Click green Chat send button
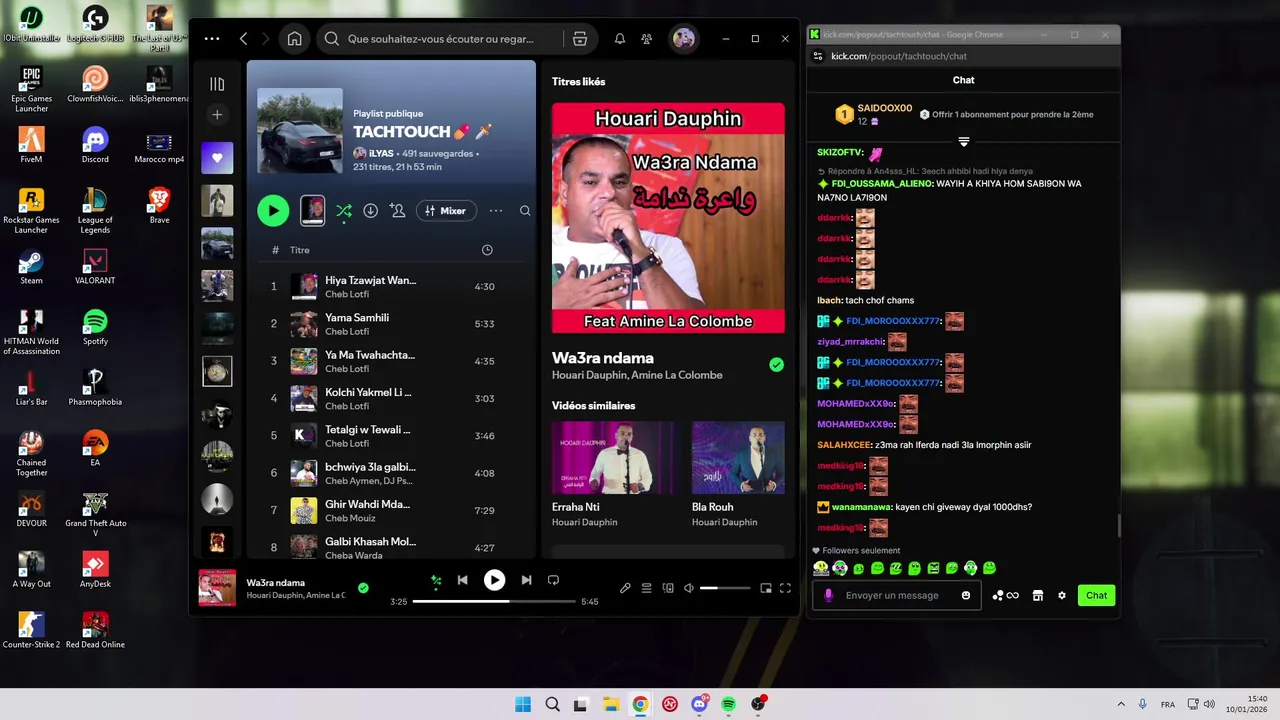The width and height of the screenshot is (1280, 720). [x=1097, y=595]
